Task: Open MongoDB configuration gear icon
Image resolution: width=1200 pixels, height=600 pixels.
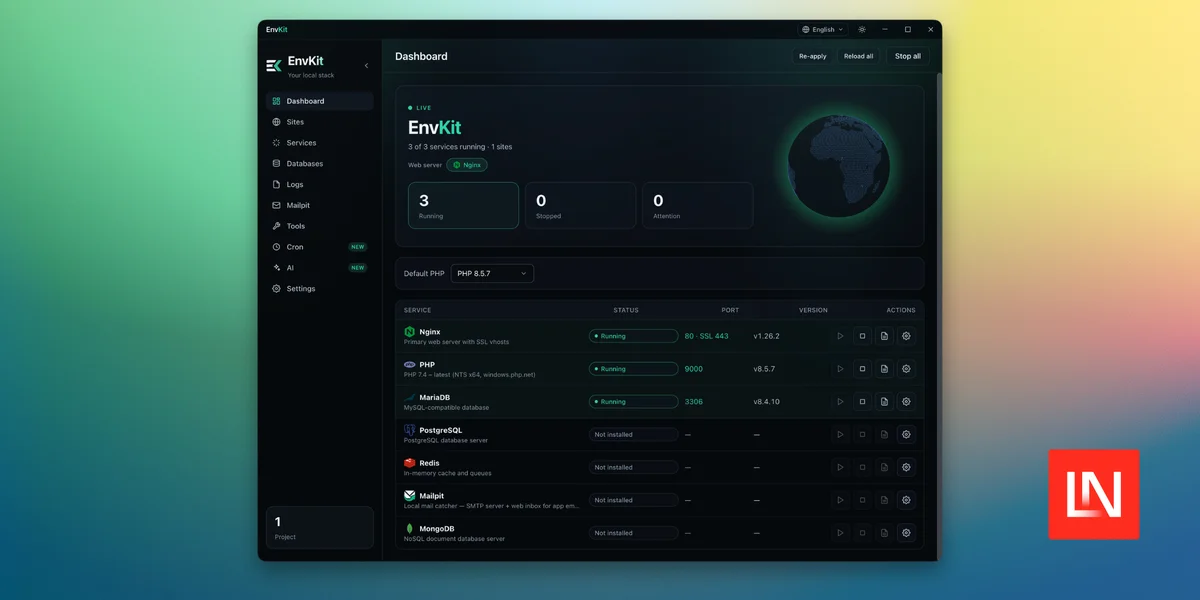Action: coord(906,533)
